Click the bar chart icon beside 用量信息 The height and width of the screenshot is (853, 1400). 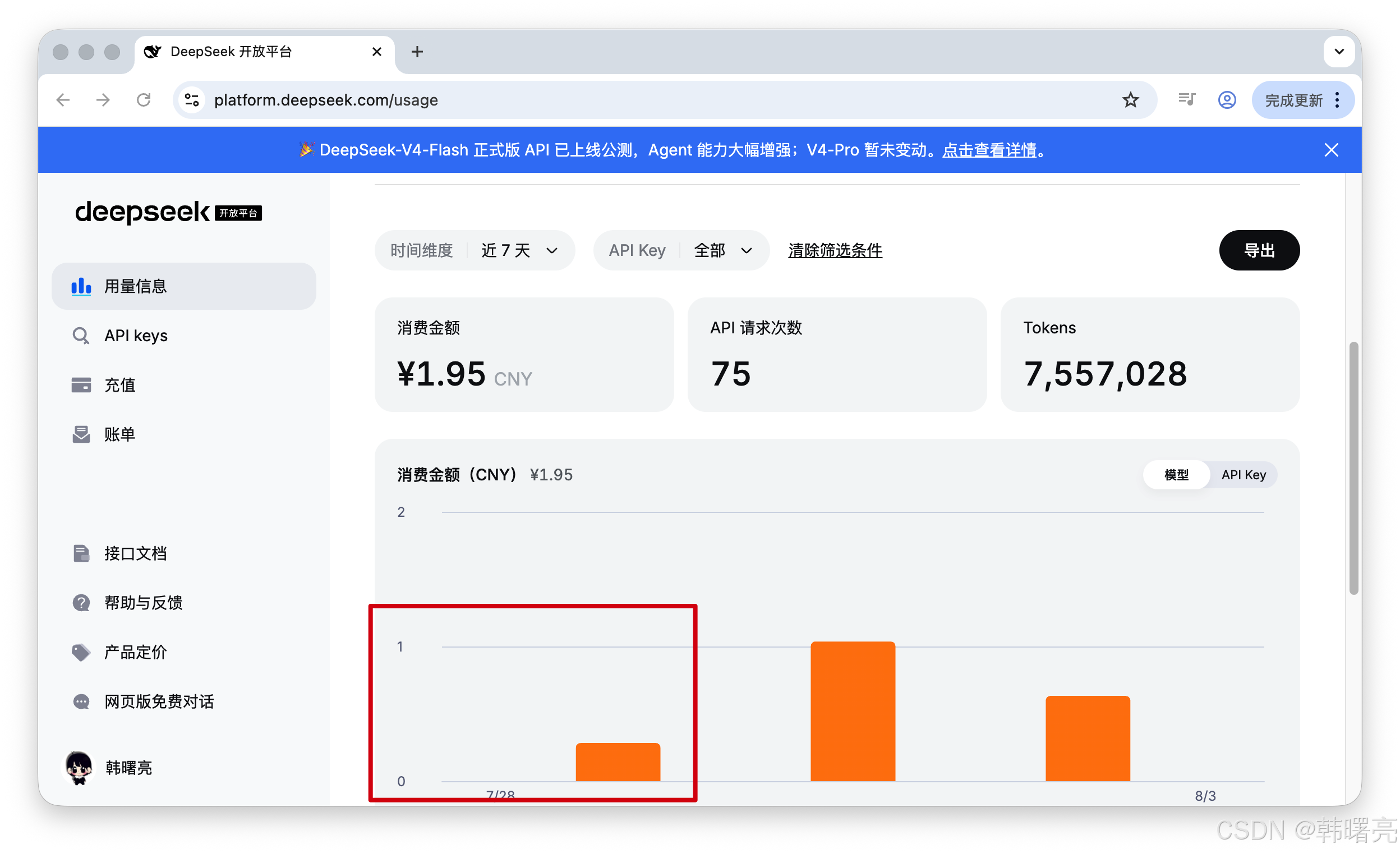[x=81, y=286]
